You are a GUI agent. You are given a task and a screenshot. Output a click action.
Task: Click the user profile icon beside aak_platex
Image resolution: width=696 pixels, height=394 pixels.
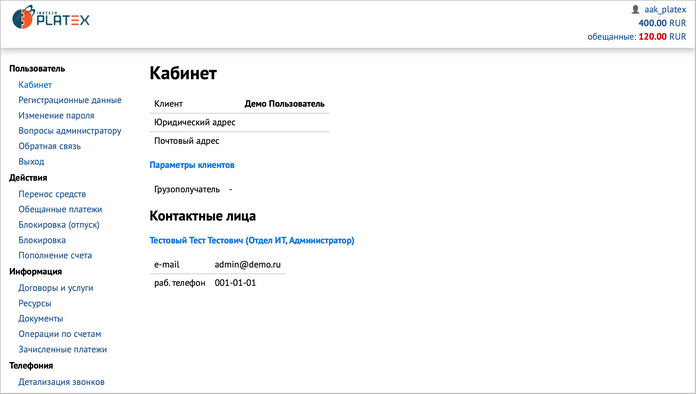pos(636,9)
